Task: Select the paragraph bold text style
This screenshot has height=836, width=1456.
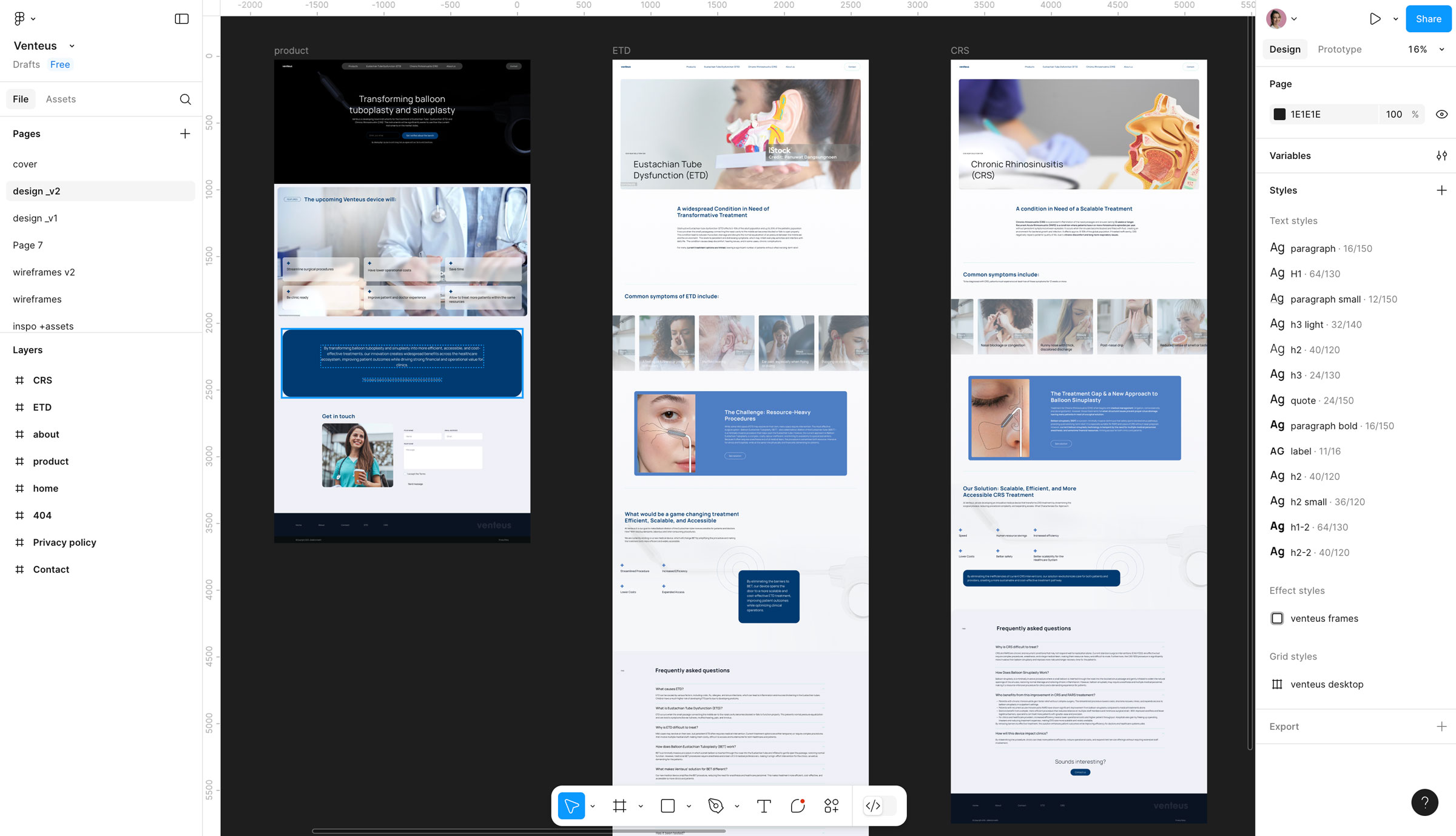Action: [1332, 426]
